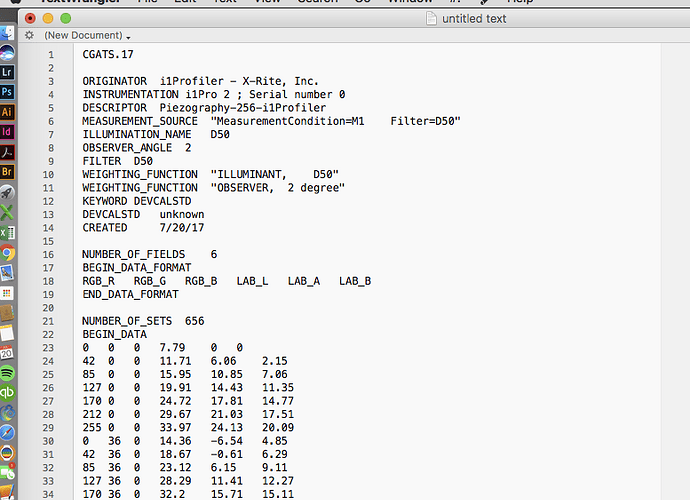Open the brown Contacts book in dock

7,313
